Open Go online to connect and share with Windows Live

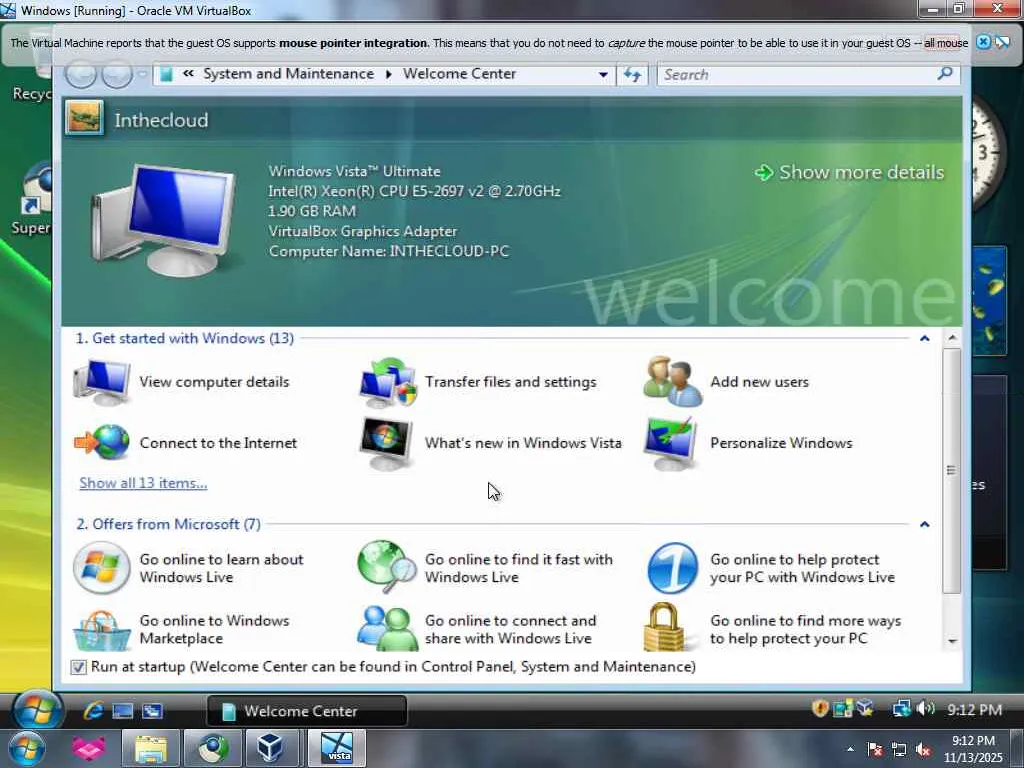tap(477, 630)
